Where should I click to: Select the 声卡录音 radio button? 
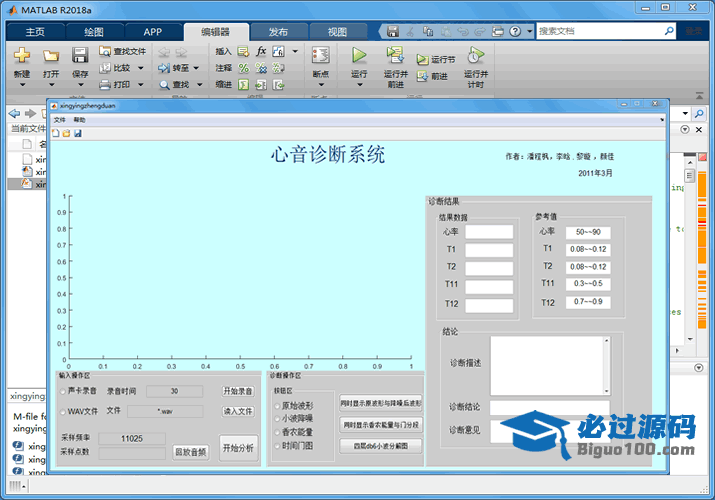click(x=62, y=391)
